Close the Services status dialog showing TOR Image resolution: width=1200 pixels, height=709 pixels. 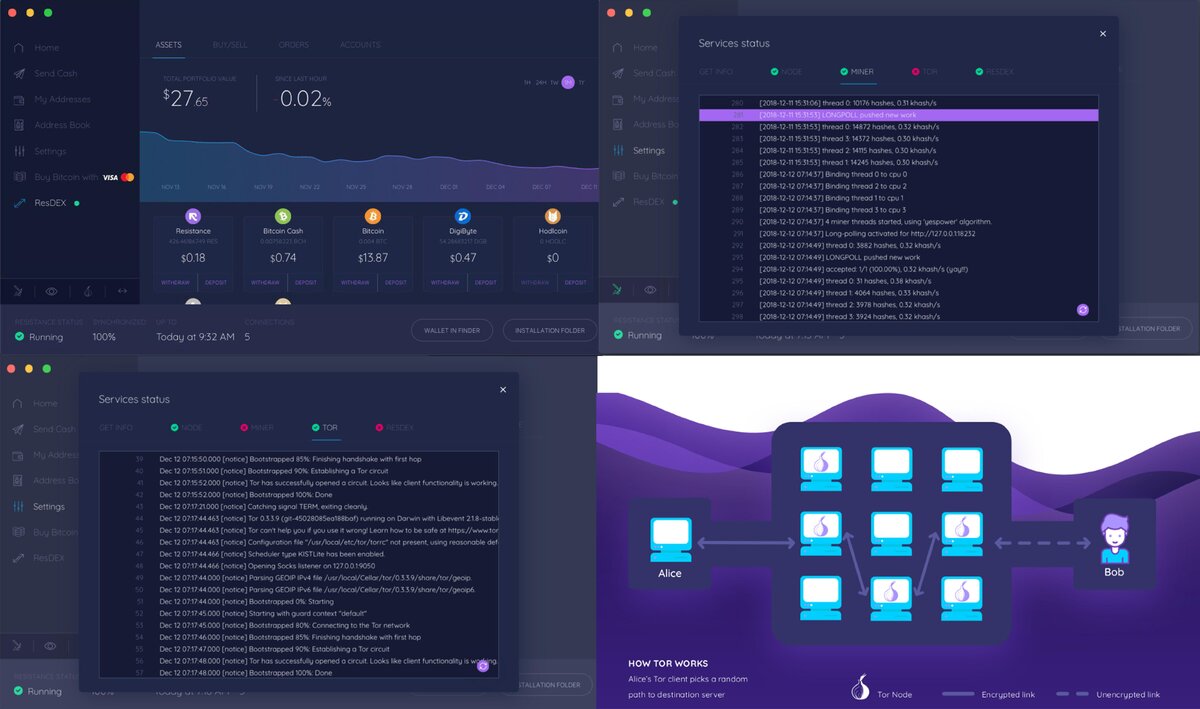tap(503, 390)
